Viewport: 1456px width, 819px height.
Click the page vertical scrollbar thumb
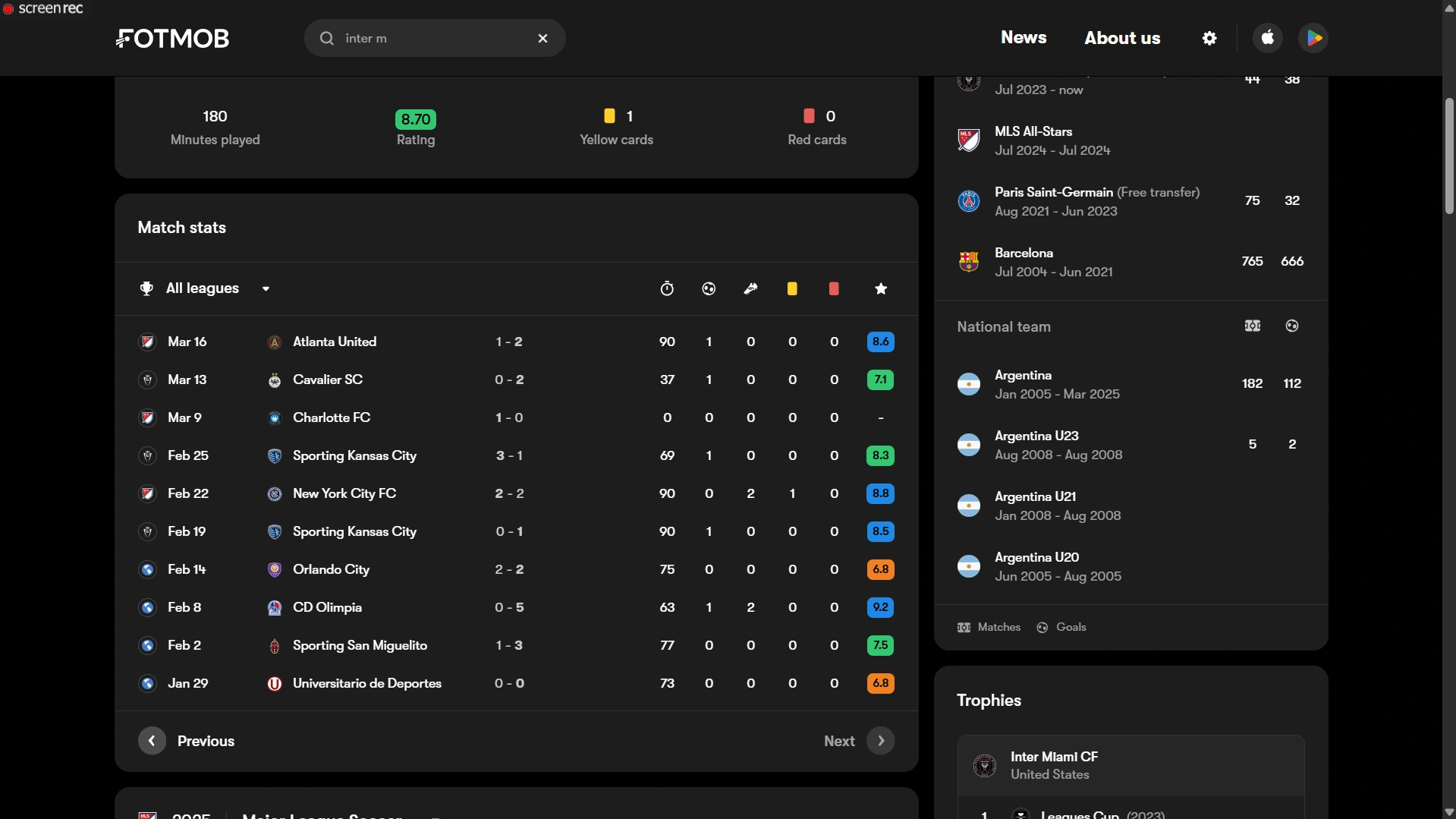(x=1449, y=156)
